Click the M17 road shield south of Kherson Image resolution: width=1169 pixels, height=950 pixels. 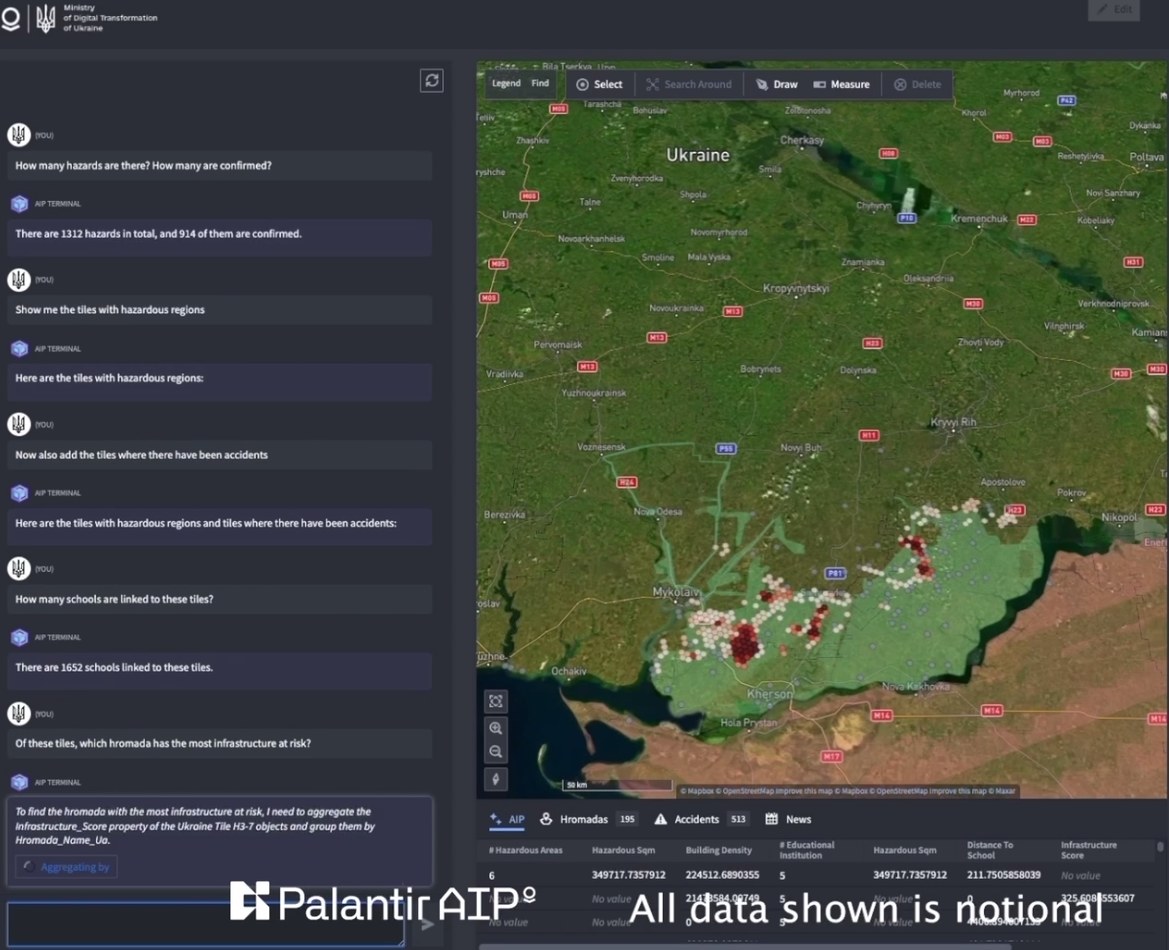tap(831, 756)
